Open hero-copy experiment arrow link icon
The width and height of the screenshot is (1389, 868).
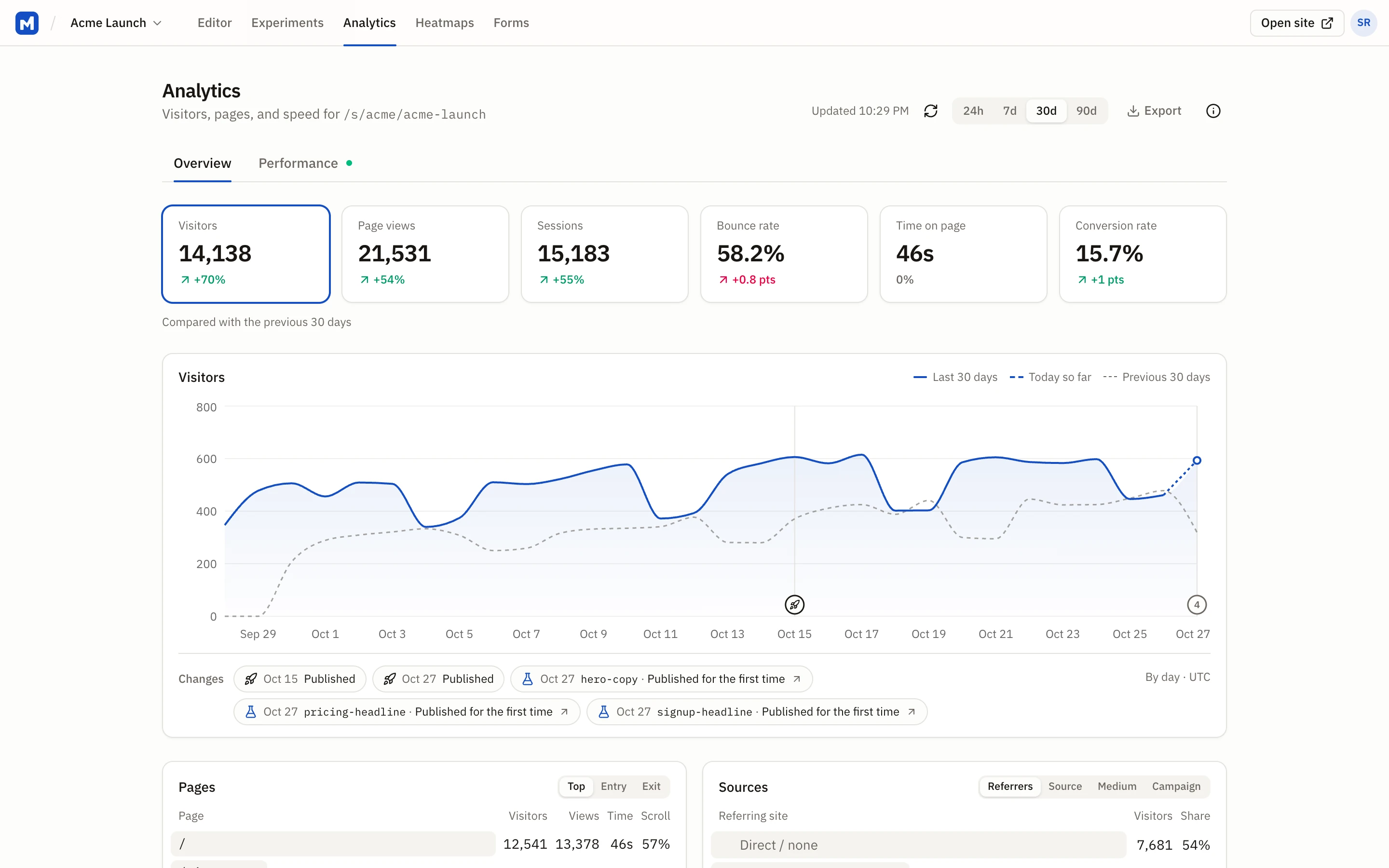(x=797, y=679)
